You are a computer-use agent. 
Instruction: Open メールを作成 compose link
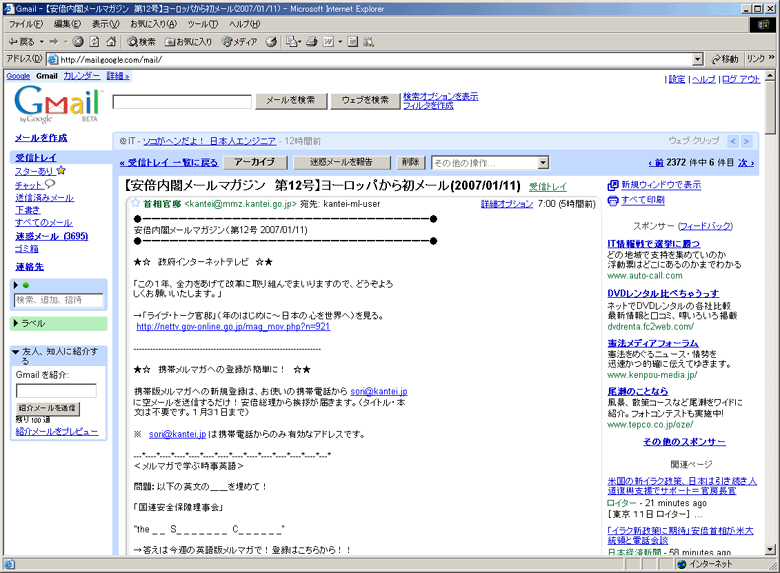(41, 138)
